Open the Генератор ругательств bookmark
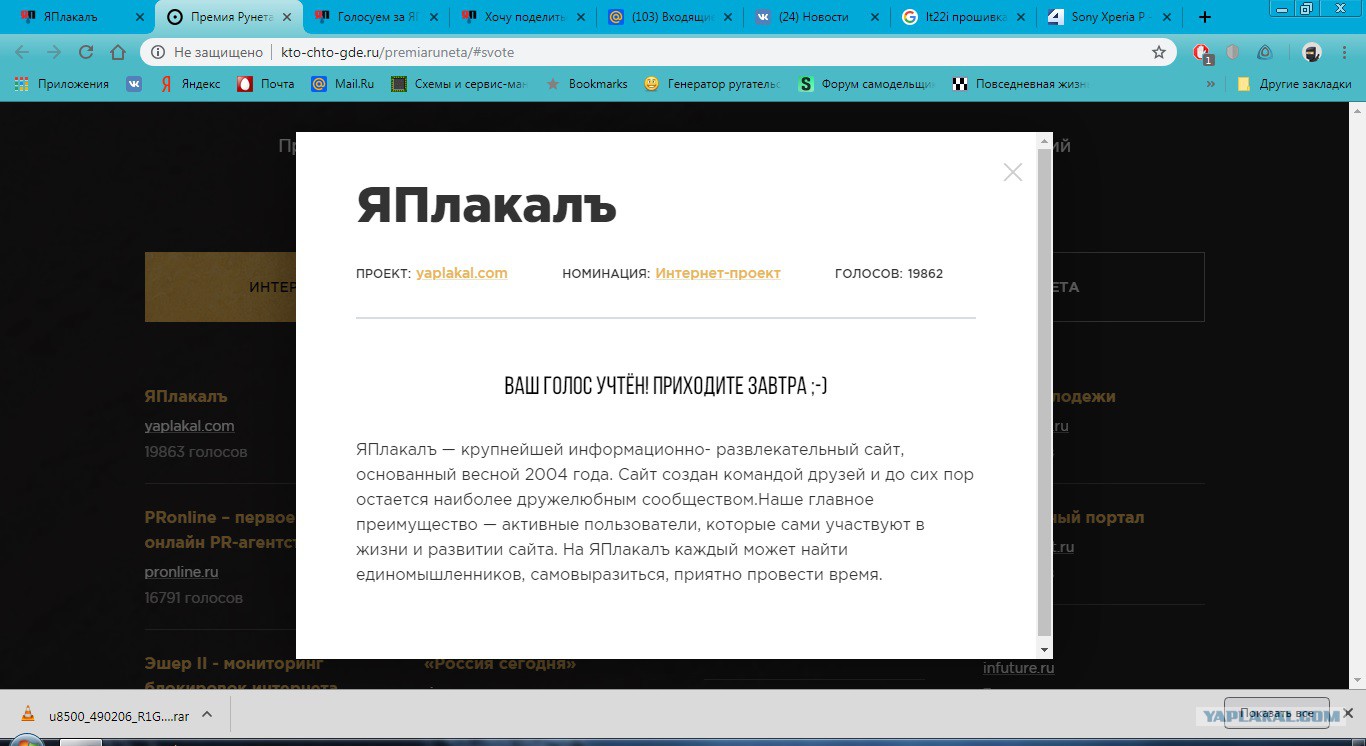 click(712, 84)
